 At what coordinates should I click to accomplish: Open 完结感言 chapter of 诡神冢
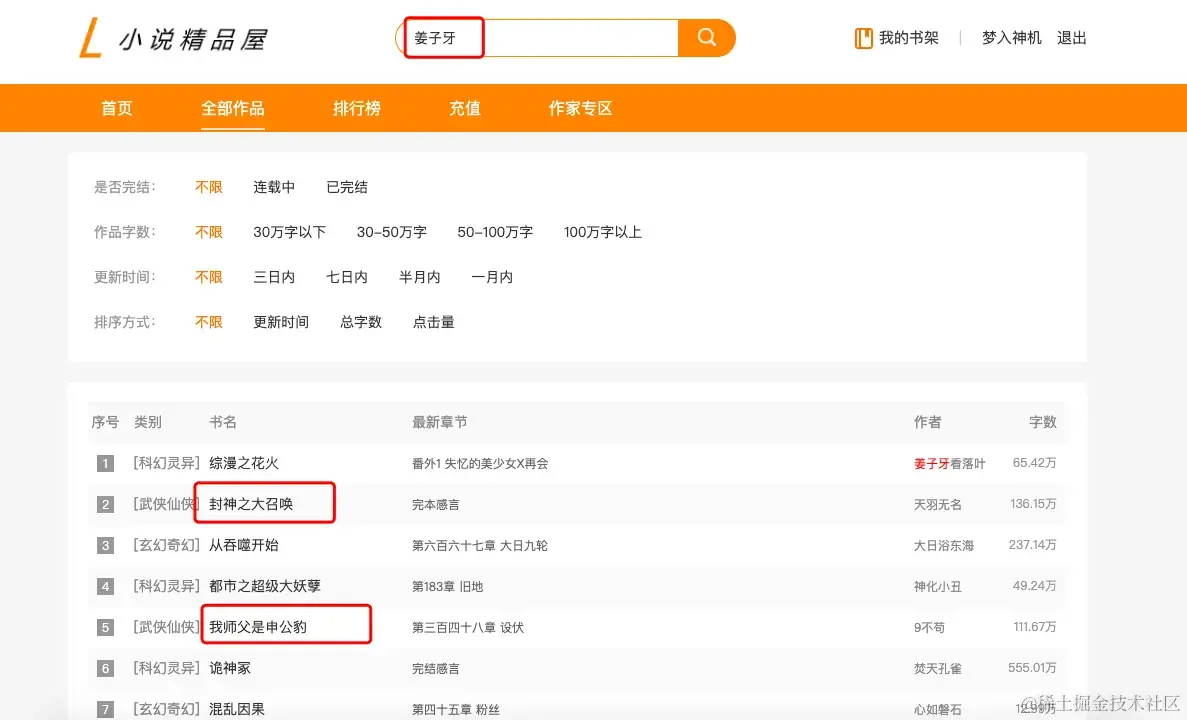pos(435,669)
